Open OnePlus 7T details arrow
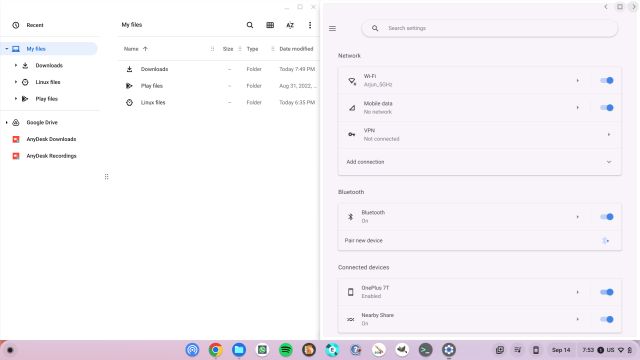This screenshot has width=640, height=360. coord(578,292)
